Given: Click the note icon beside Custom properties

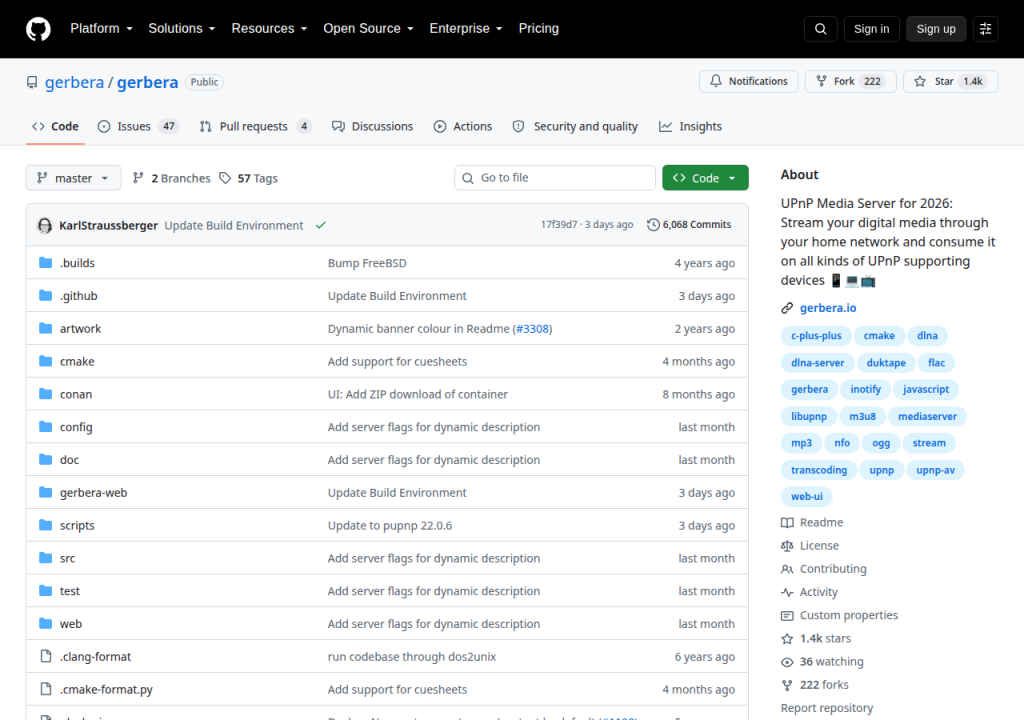Looking at the screenshot, I should point(787,615).
